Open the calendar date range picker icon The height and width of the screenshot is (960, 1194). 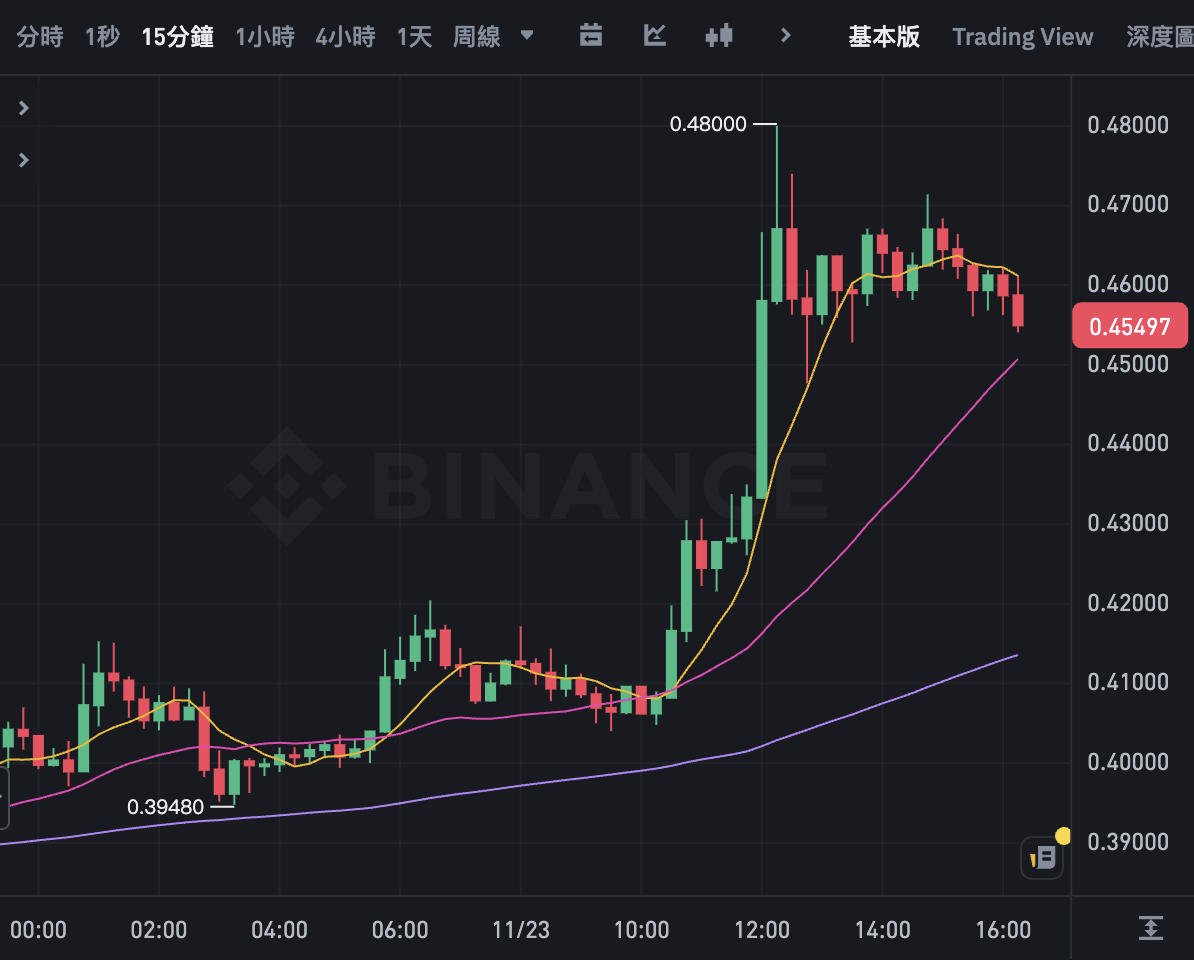click(x=591, y=37)
